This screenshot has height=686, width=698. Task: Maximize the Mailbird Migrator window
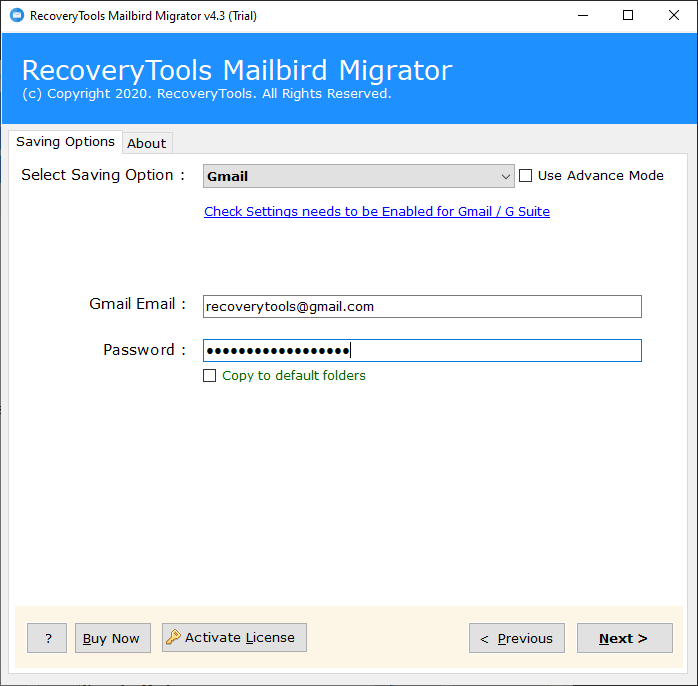[x=628, y=16]
